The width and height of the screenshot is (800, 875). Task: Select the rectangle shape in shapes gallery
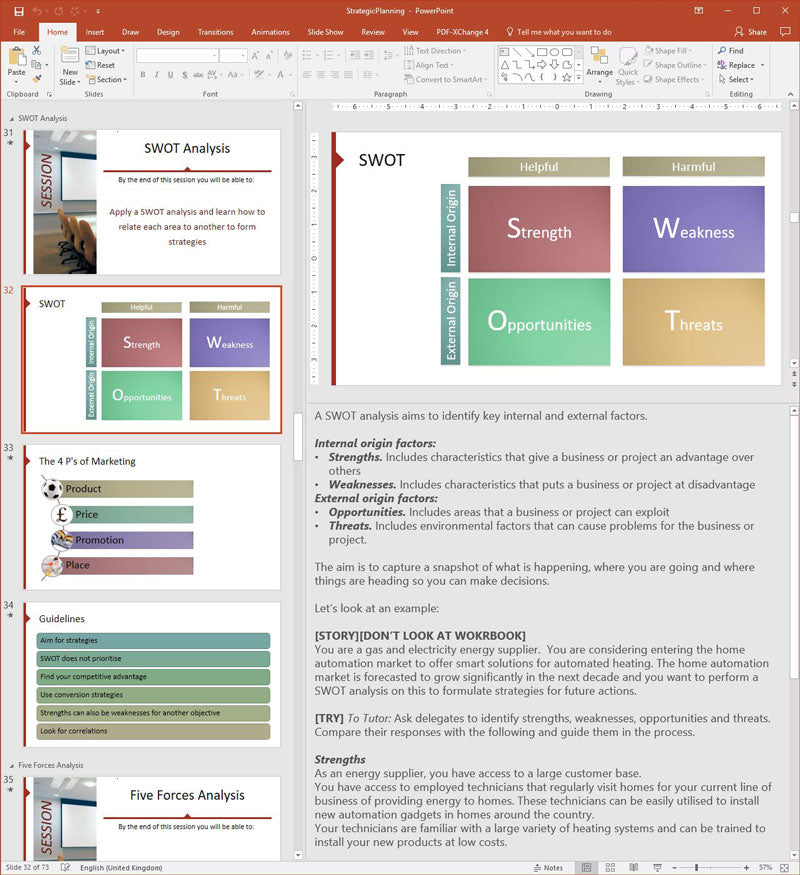pos(542,52)
